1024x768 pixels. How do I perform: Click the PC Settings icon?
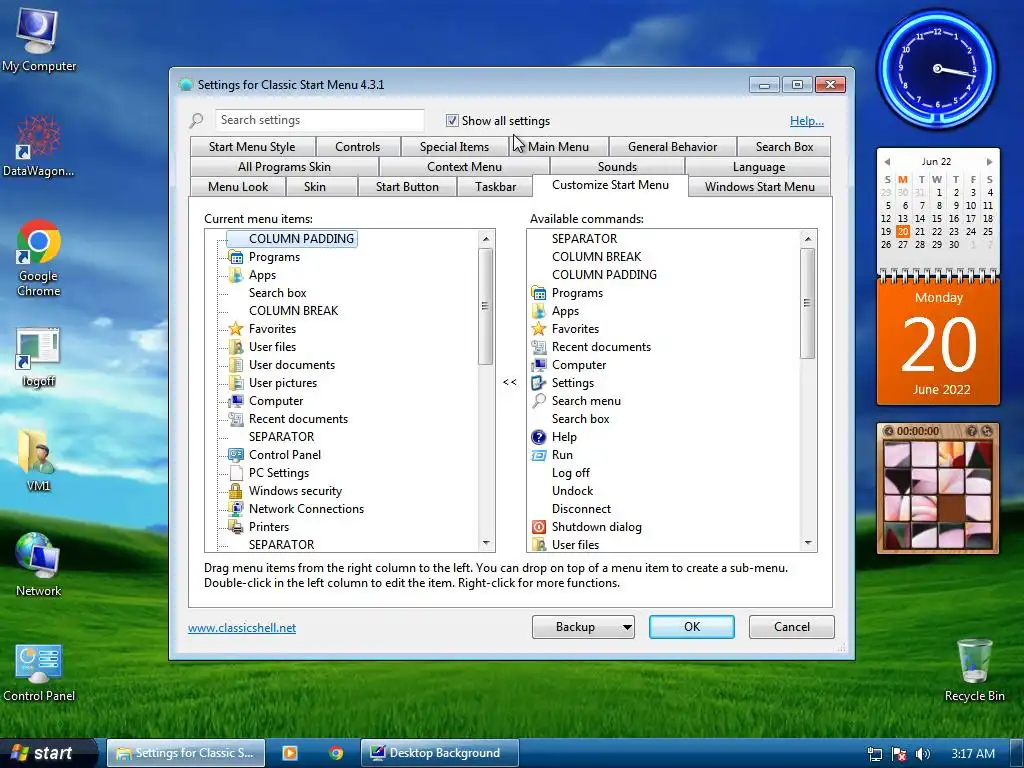pos(236,473)
